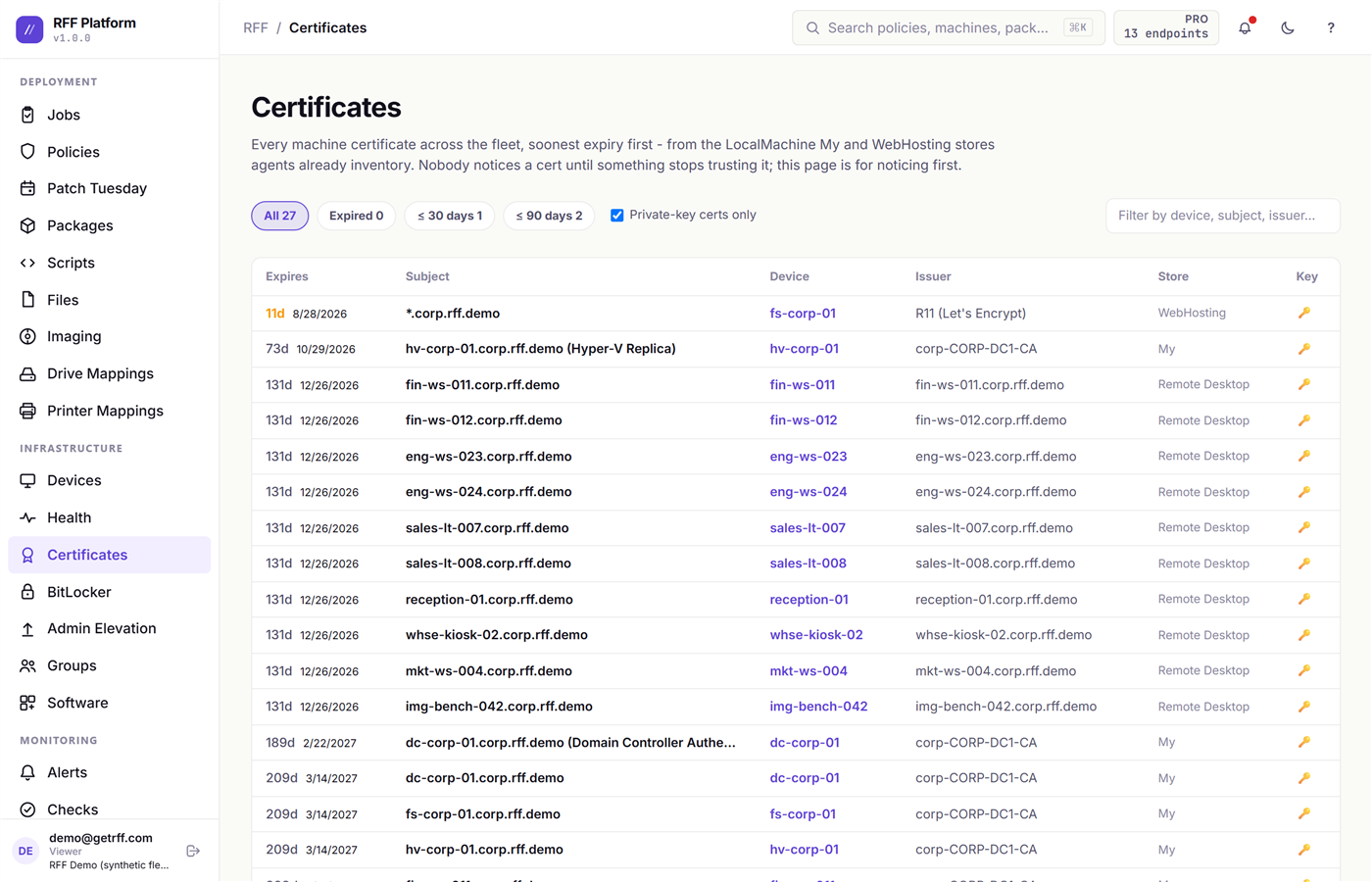Click the sign out icon

point(193,851)
